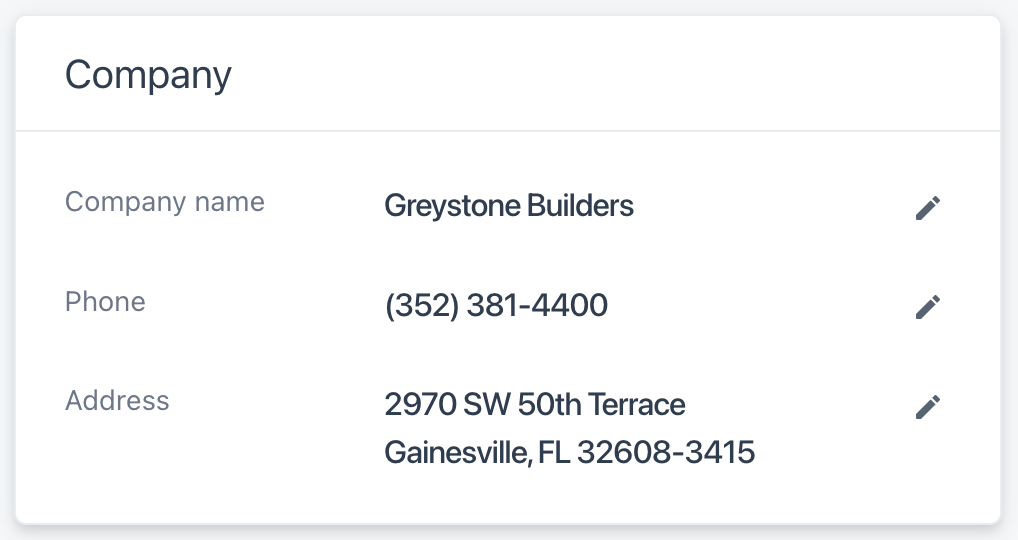Click the word Gainesville in the address
The image size is (1018, 540).
click(x=457, y=453)
